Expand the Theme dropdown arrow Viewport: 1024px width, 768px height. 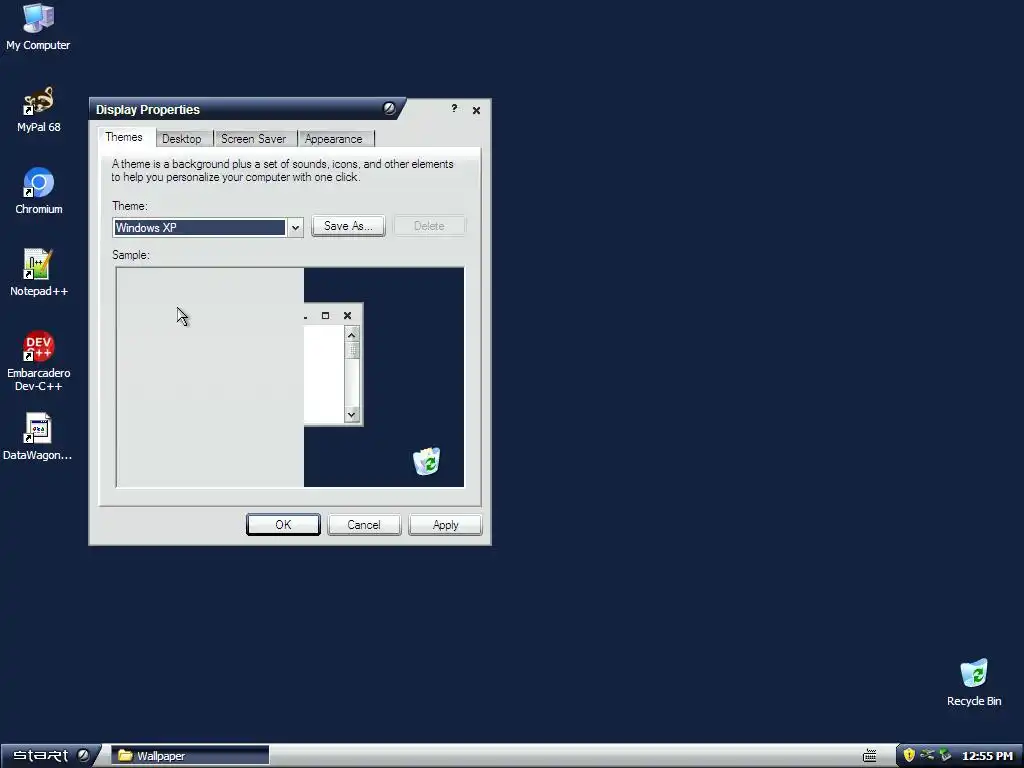tap(295, 227)
